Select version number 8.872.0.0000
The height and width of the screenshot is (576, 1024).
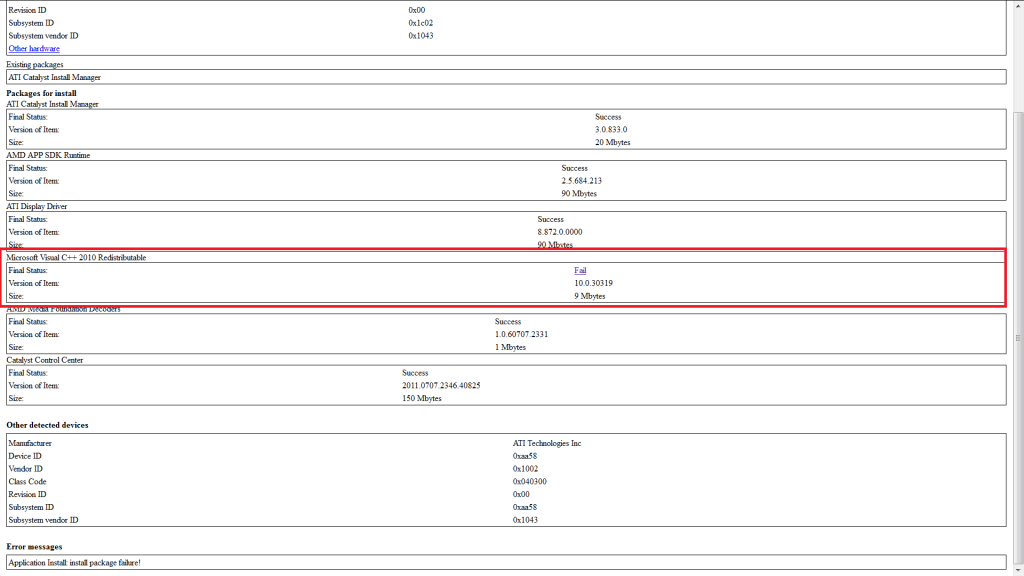click(x=560, y=232)
